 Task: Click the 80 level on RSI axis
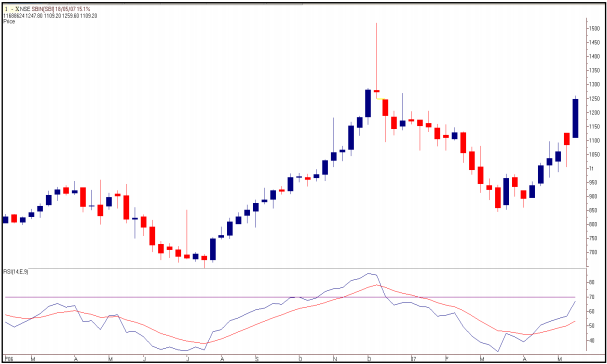592,282
